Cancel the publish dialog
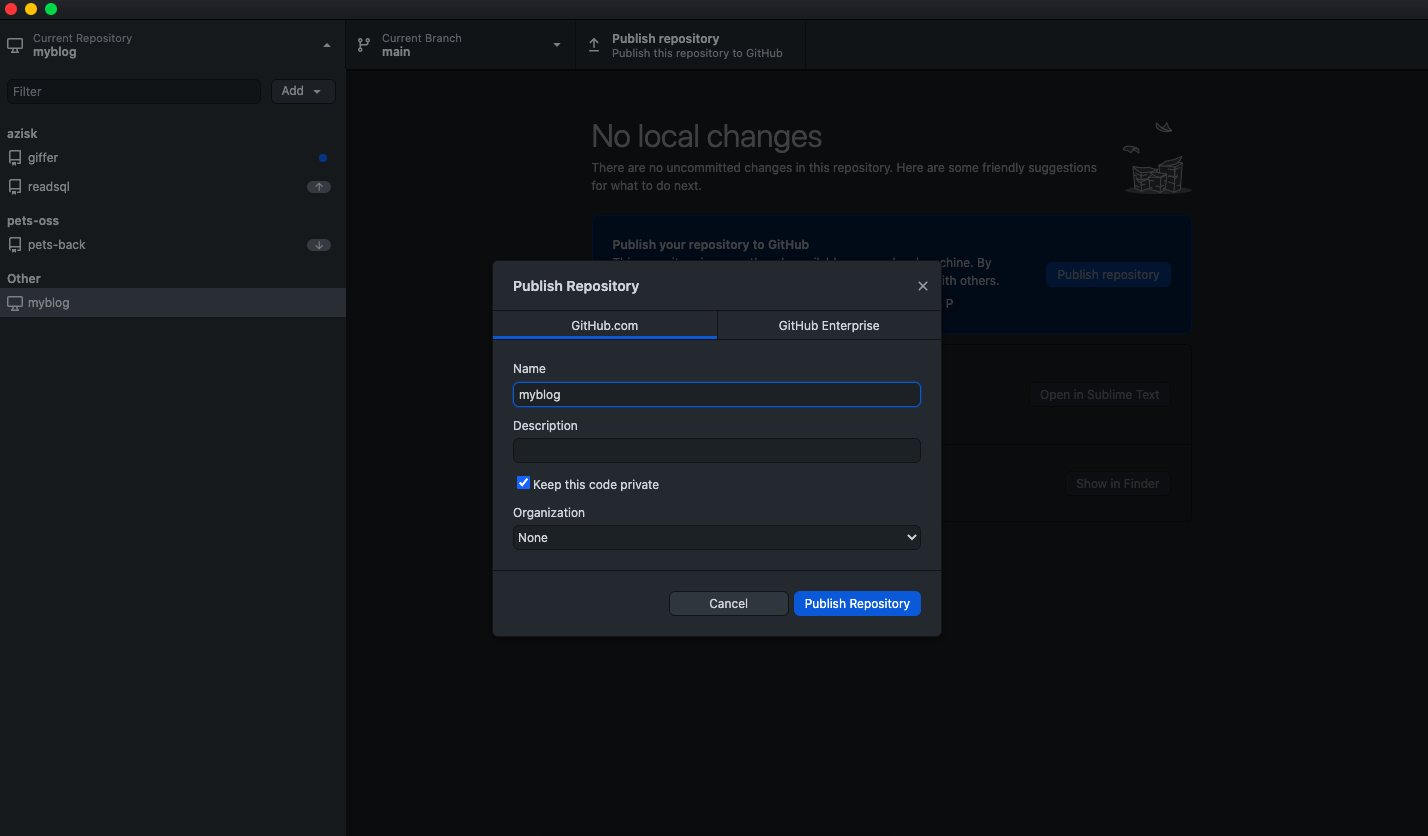The width and height of the screenshot is (1428, 836). coord(729,603)
